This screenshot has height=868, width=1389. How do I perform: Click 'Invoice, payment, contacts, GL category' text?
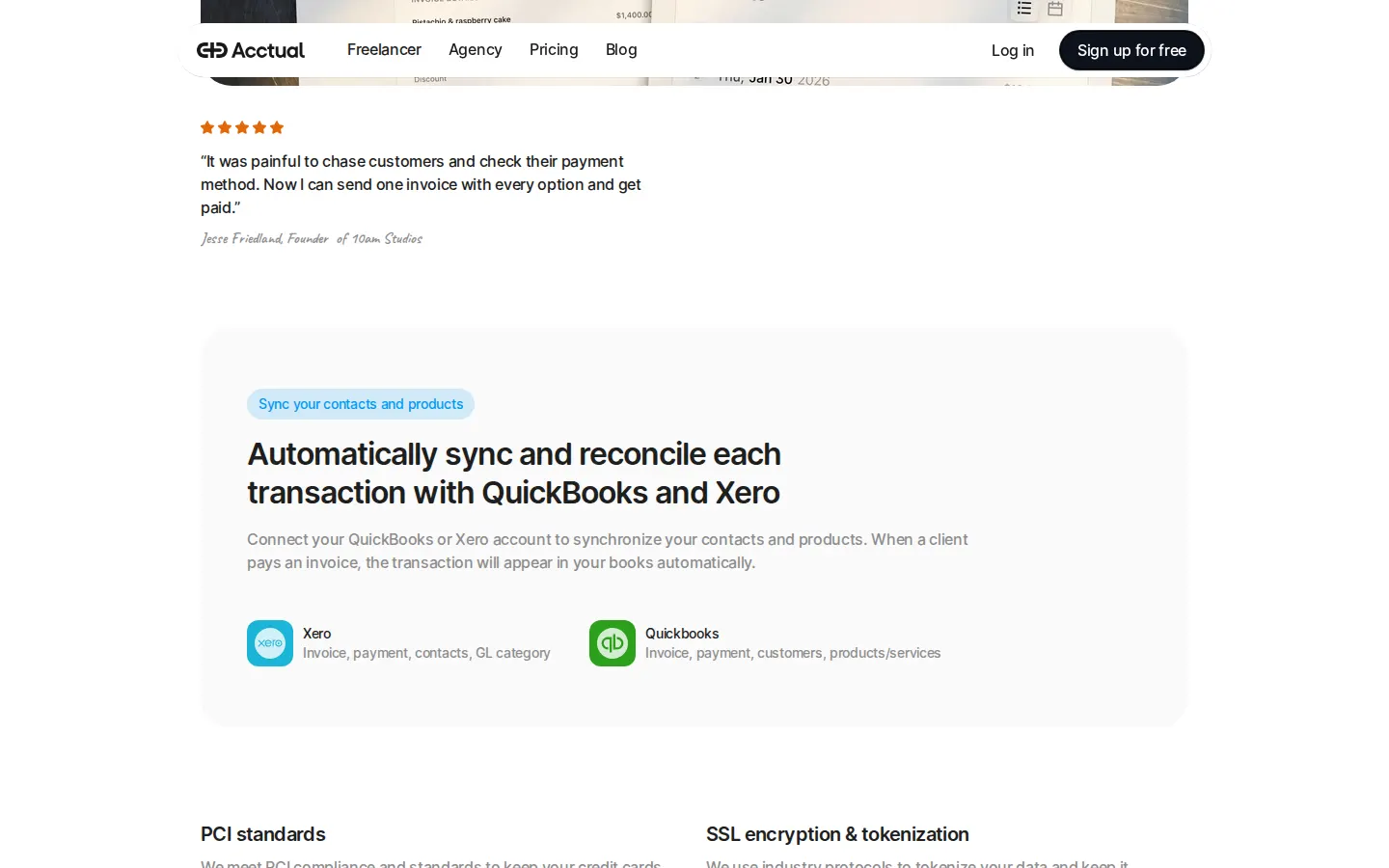[426, 653]
